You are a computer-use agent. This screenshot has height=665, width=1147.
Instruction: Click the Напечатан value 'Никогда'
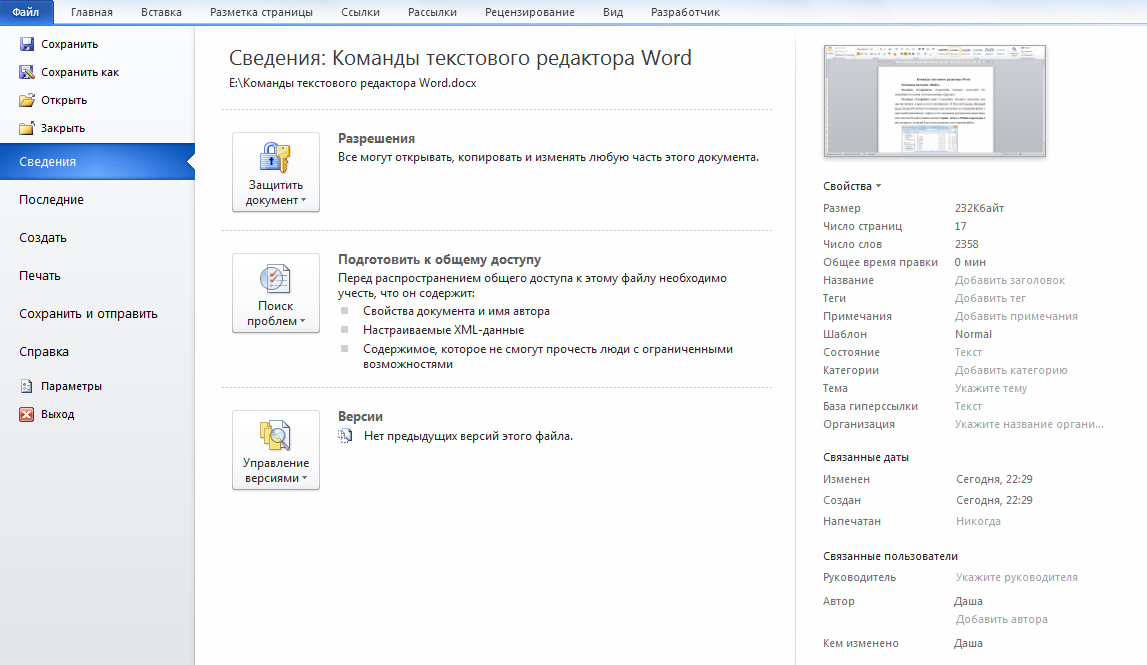978,522
